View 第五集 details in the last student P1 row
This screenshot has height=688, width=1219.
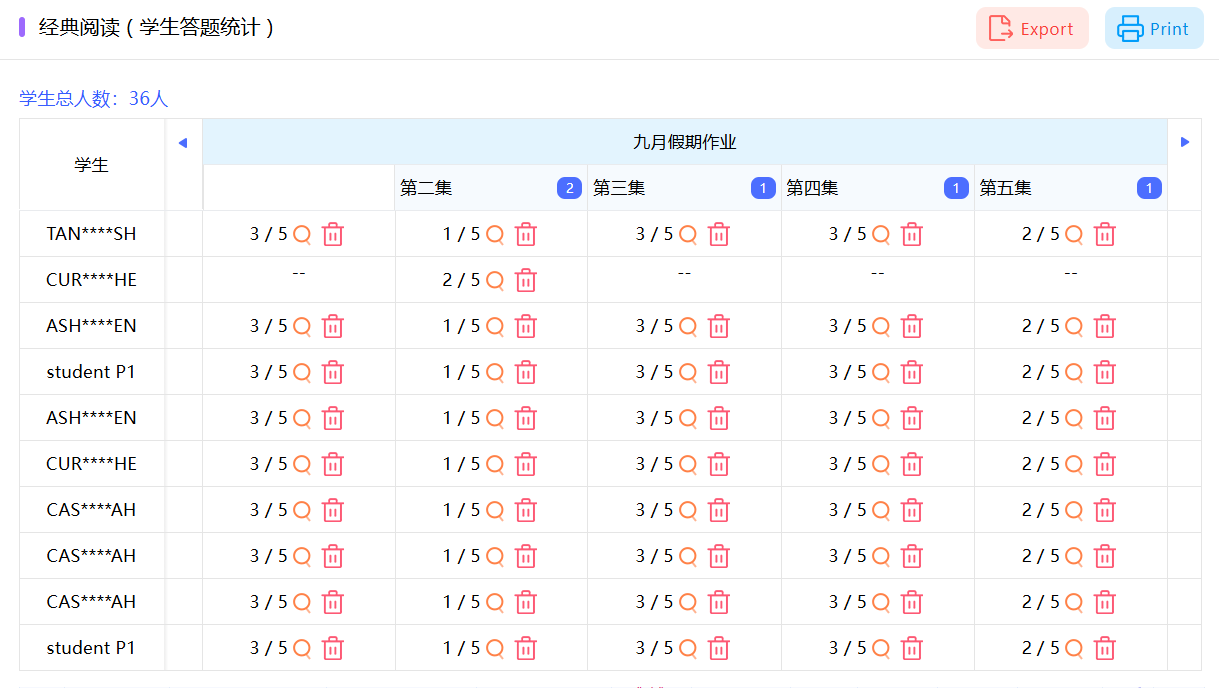pyautogui.click(x=1074, y=649)
